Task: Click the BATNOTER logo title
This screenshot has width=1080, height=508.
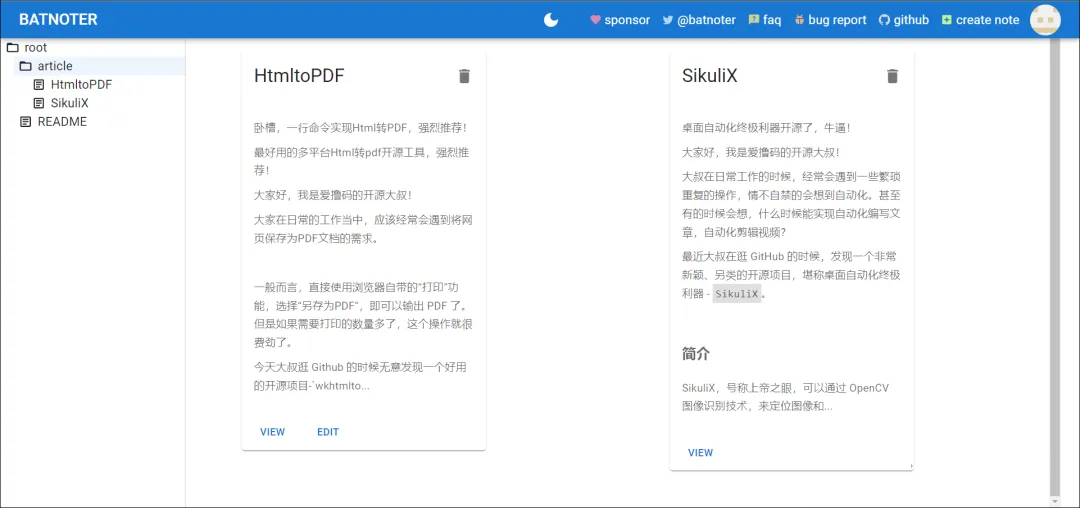Action: (x=58, y=20)
